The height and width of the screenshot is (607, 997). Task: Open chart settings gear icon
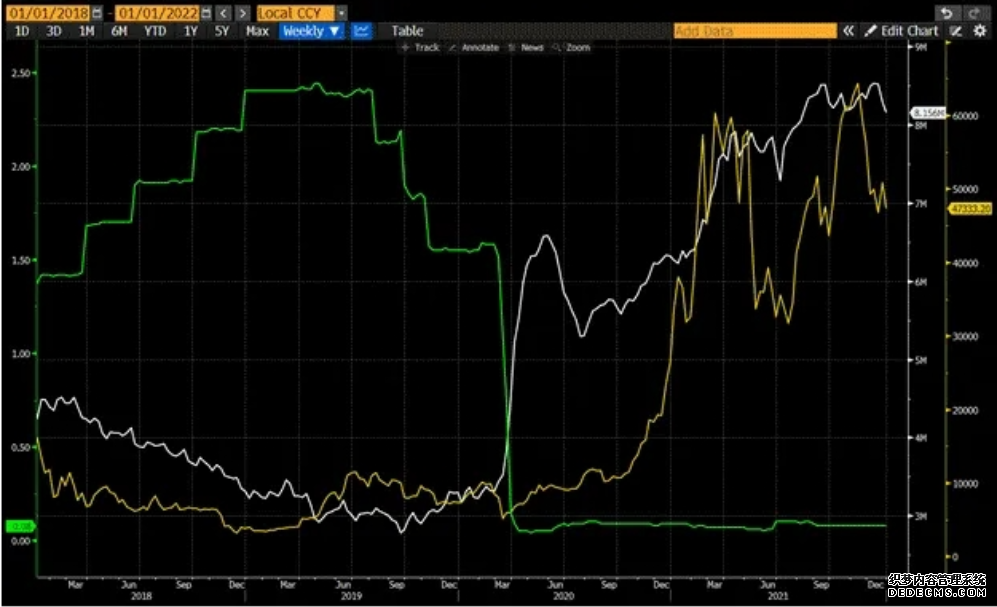click(x=980, y=31)
